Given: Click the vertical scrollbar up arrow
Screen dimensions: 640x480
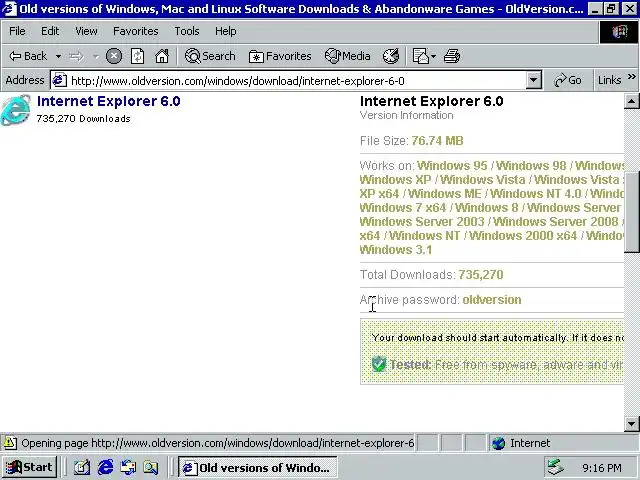Looking at the screenshot, I should [631, 101].
